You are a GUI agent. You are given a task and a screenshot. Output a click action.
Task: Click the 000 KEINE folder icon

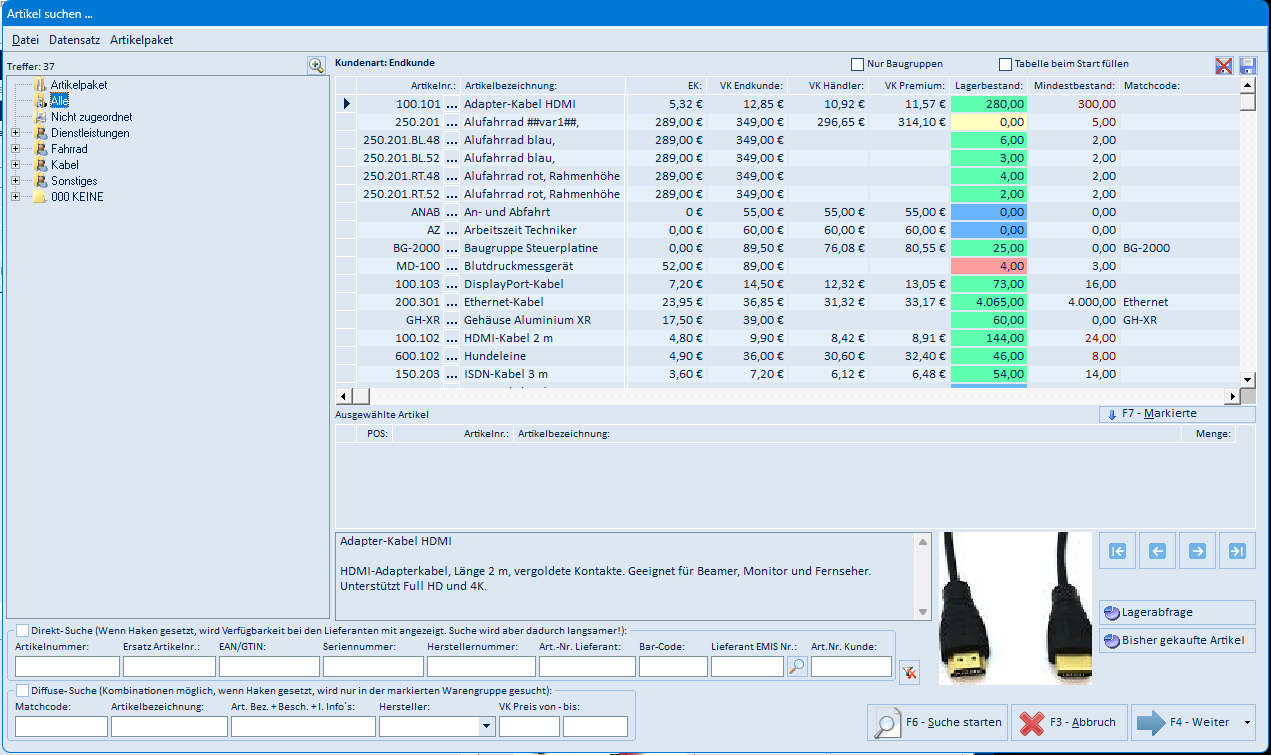[x=40, y=197]
